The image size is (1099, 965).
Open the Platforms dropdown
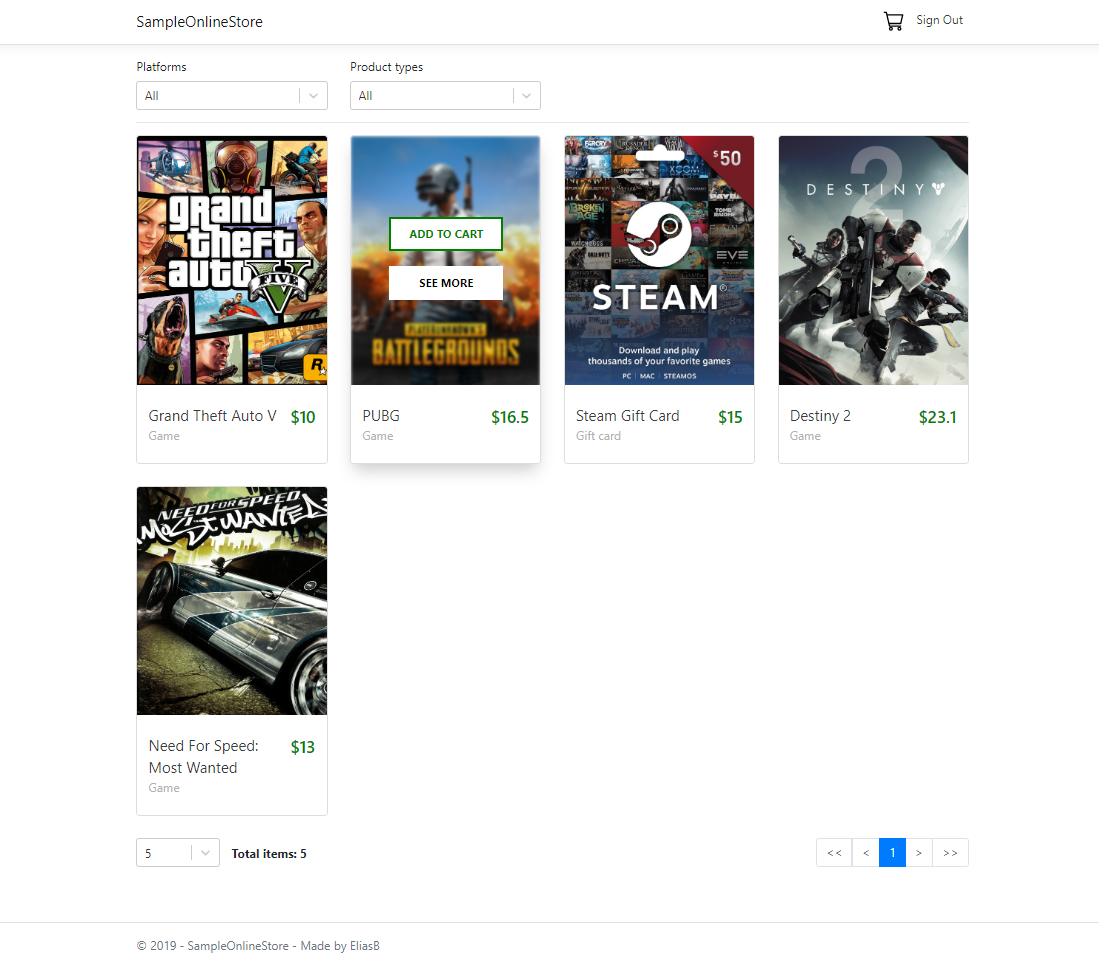232,95
